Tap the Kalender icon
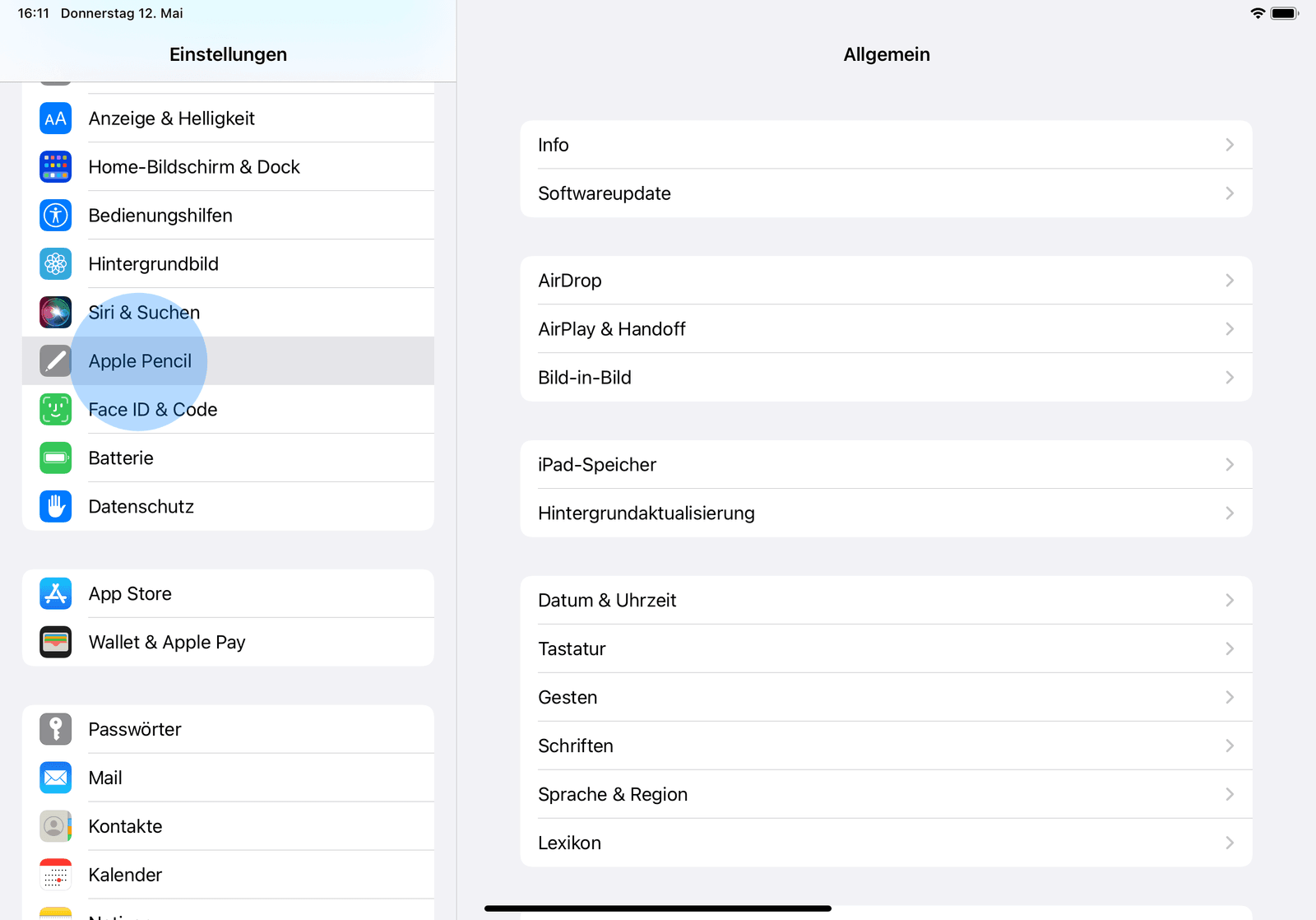 [x=56, y=876]
